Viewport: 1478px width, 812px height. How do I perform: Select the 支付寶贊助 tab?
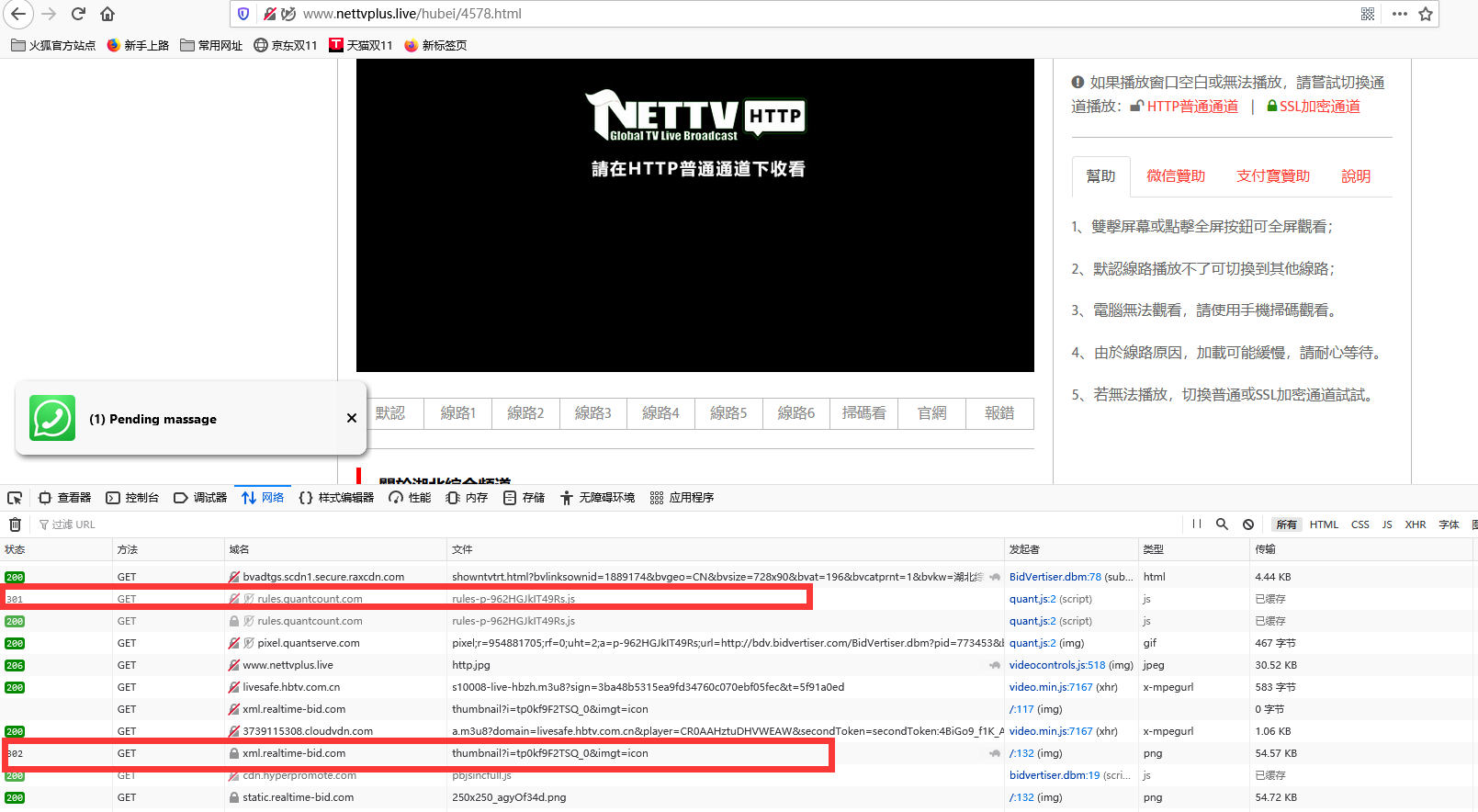click(x=1273, y=176)
